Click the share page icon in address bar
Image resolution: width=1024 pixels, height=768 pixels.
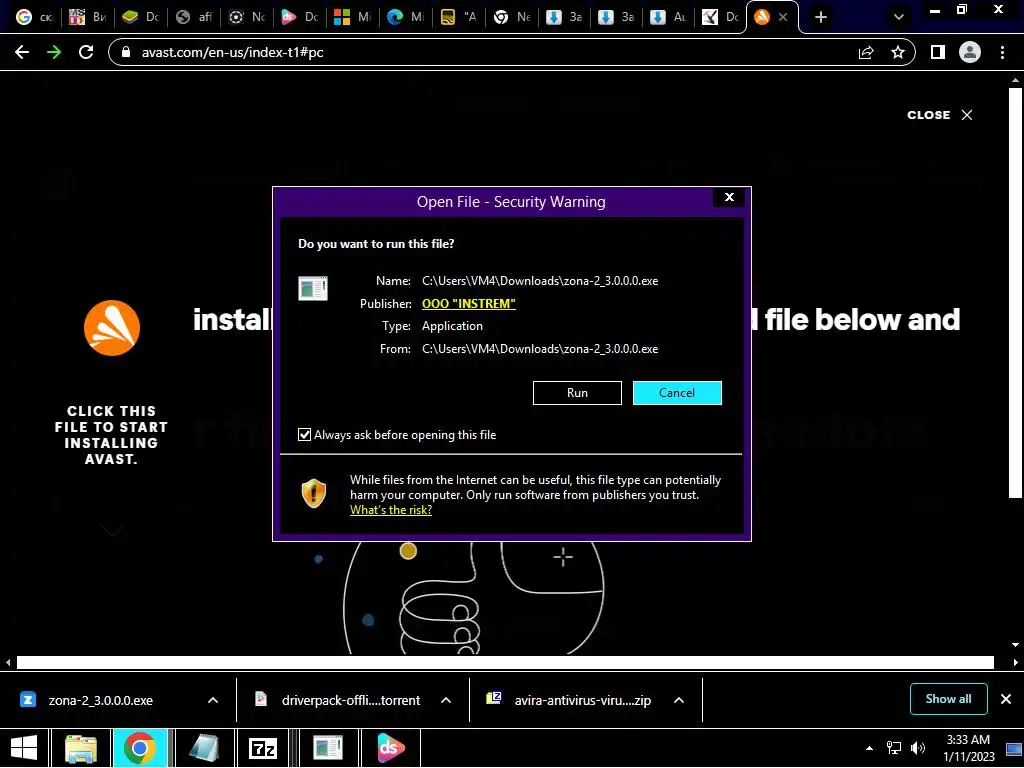866,52
